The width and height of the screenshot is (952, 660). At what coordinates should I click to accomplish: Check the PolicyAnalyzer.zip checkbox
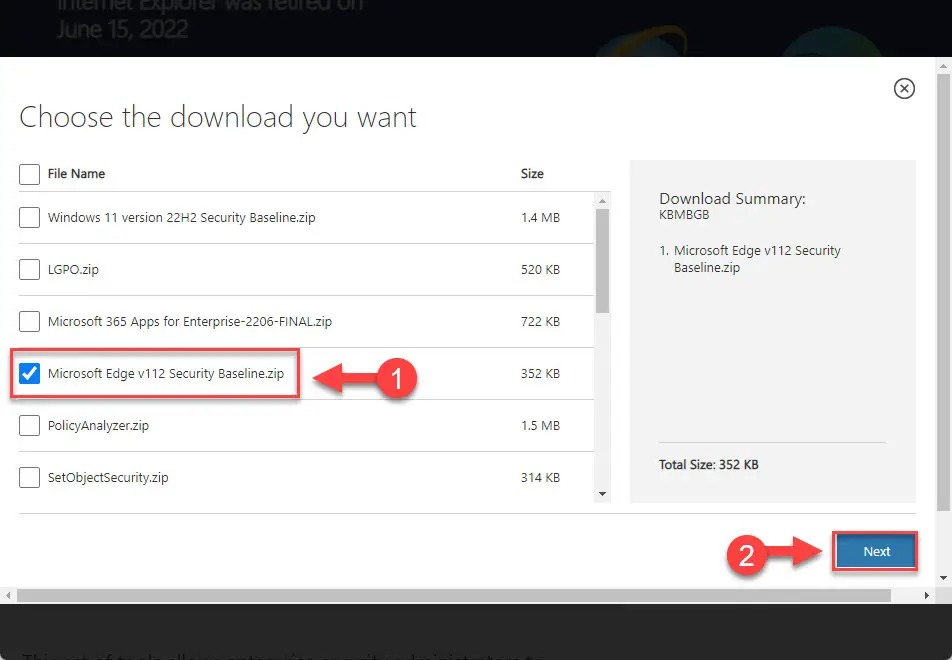click(x=29, y=426)
